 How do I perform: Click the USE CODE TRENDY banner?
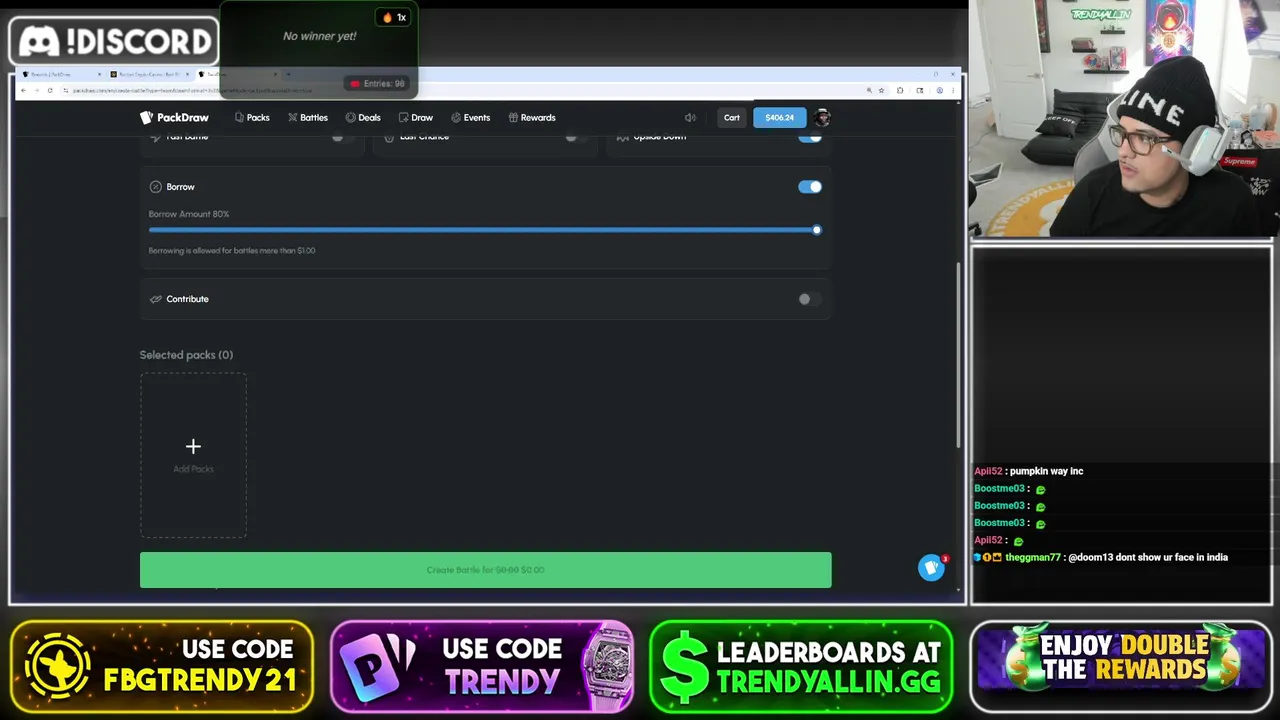pos(482,667)
